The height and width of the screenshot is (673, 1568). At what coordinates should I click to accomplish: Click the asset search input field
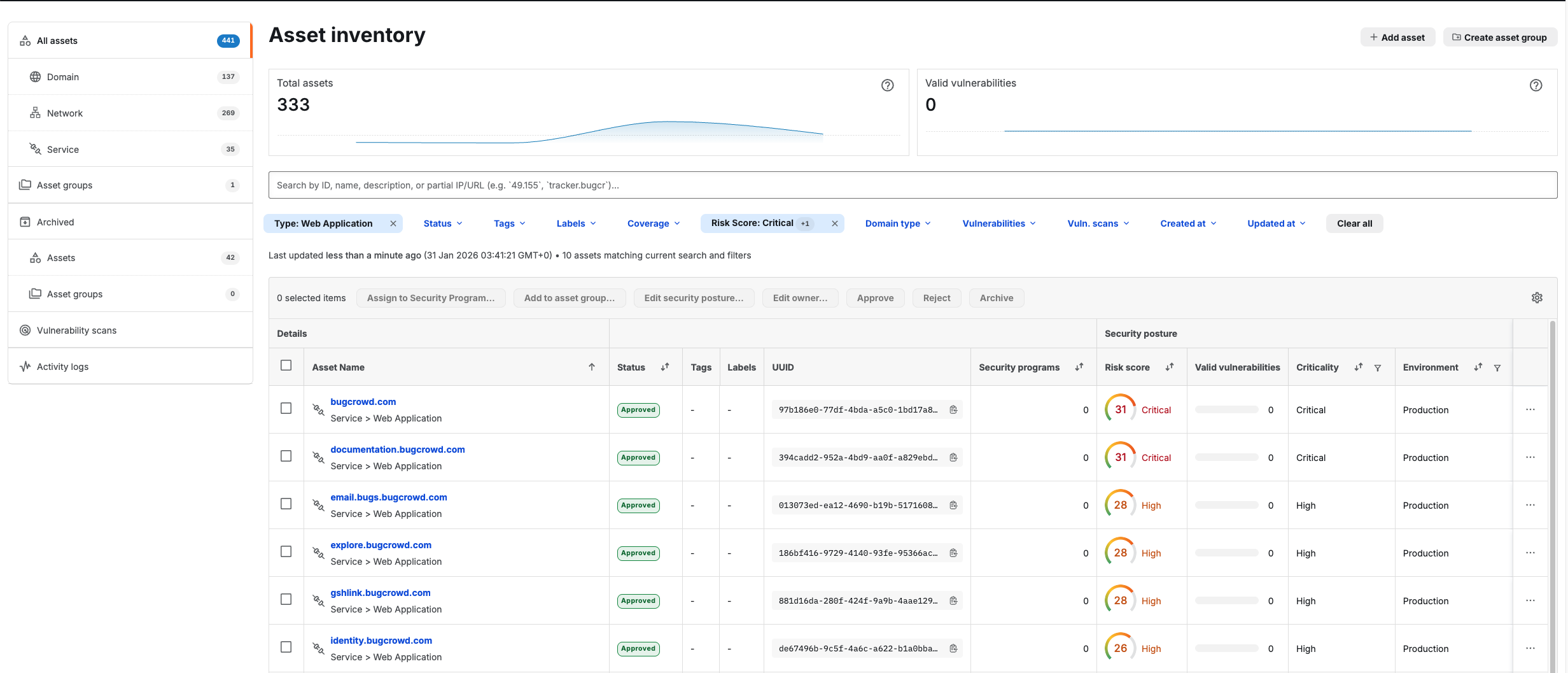click(913, 185)
